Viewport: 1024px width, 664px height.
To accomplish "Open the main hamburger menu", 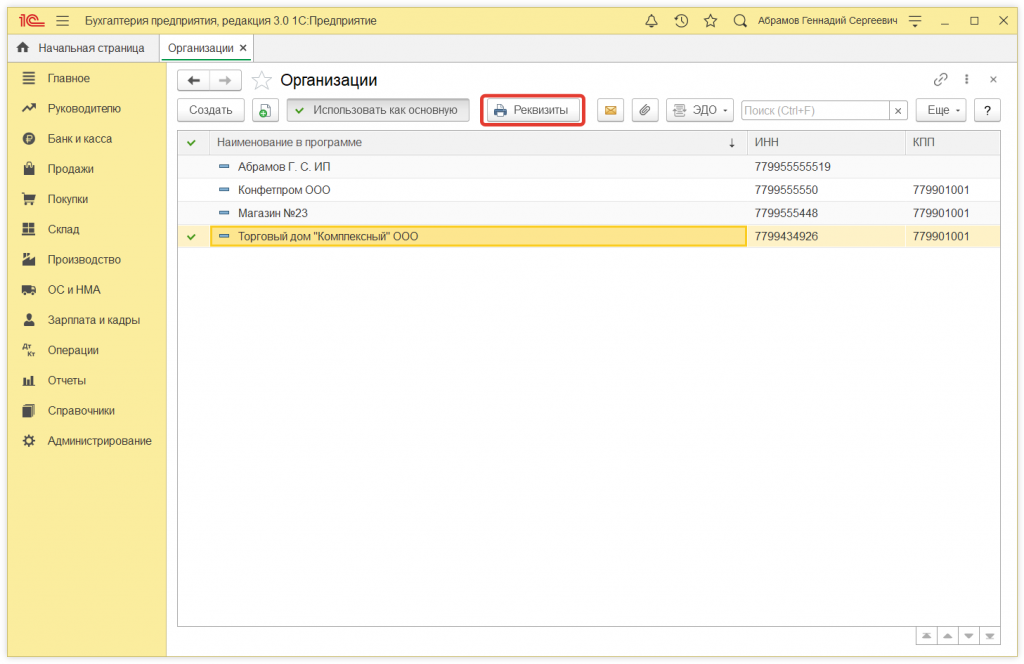I will (x=63, y=20).
